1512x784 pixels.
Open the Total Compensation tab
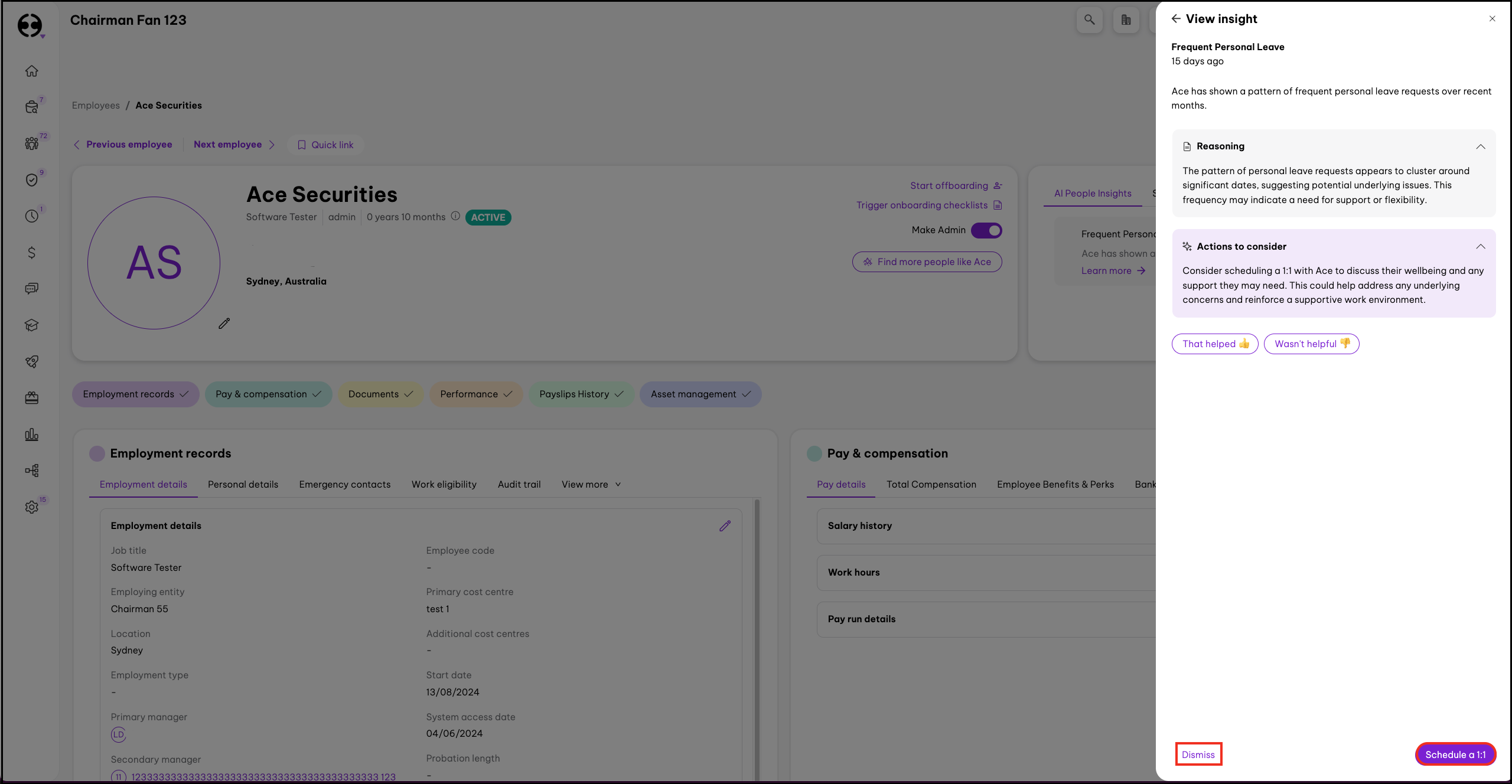931,484
